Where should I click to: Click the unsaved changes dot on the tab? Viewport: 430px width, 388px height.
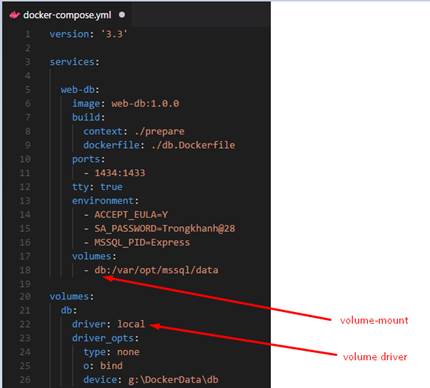[x=122, y=15]
